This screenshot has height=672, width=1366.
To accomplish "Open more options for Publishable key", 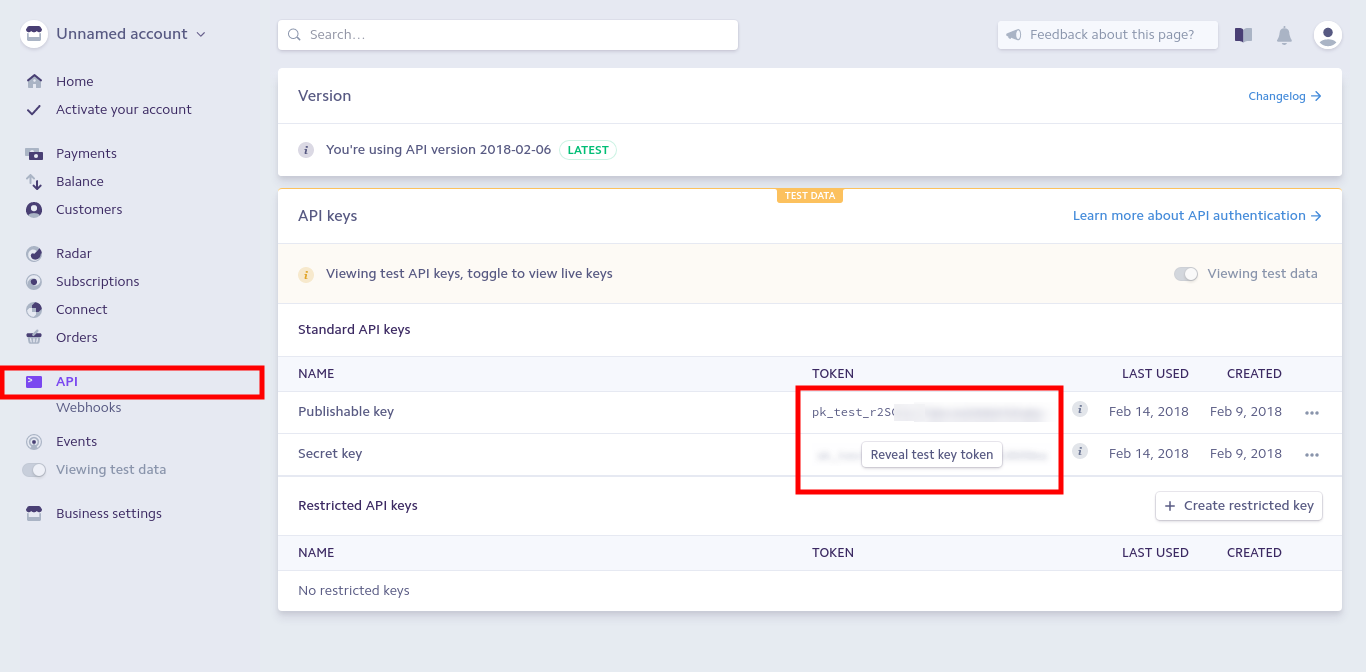I will tap(1312, 412).
